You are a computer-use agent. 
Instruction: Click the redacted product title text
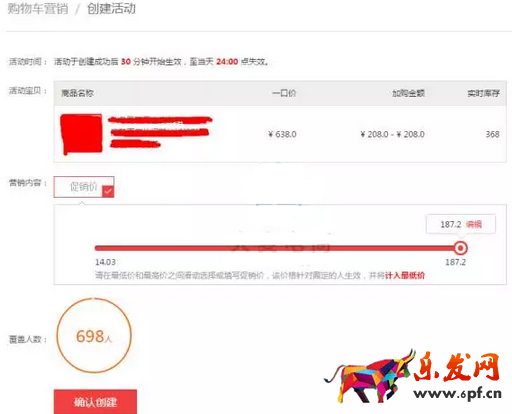pos(160,132)
